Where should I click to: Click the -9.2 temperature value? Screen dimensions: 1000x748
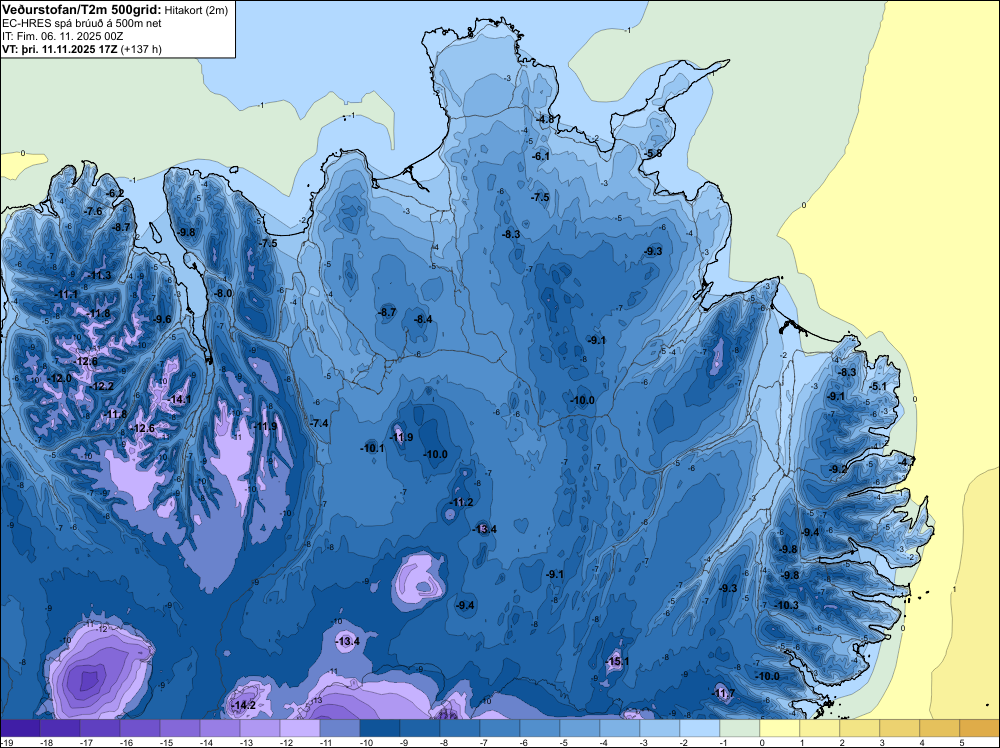pyautogui.click(x=839, y=469)
